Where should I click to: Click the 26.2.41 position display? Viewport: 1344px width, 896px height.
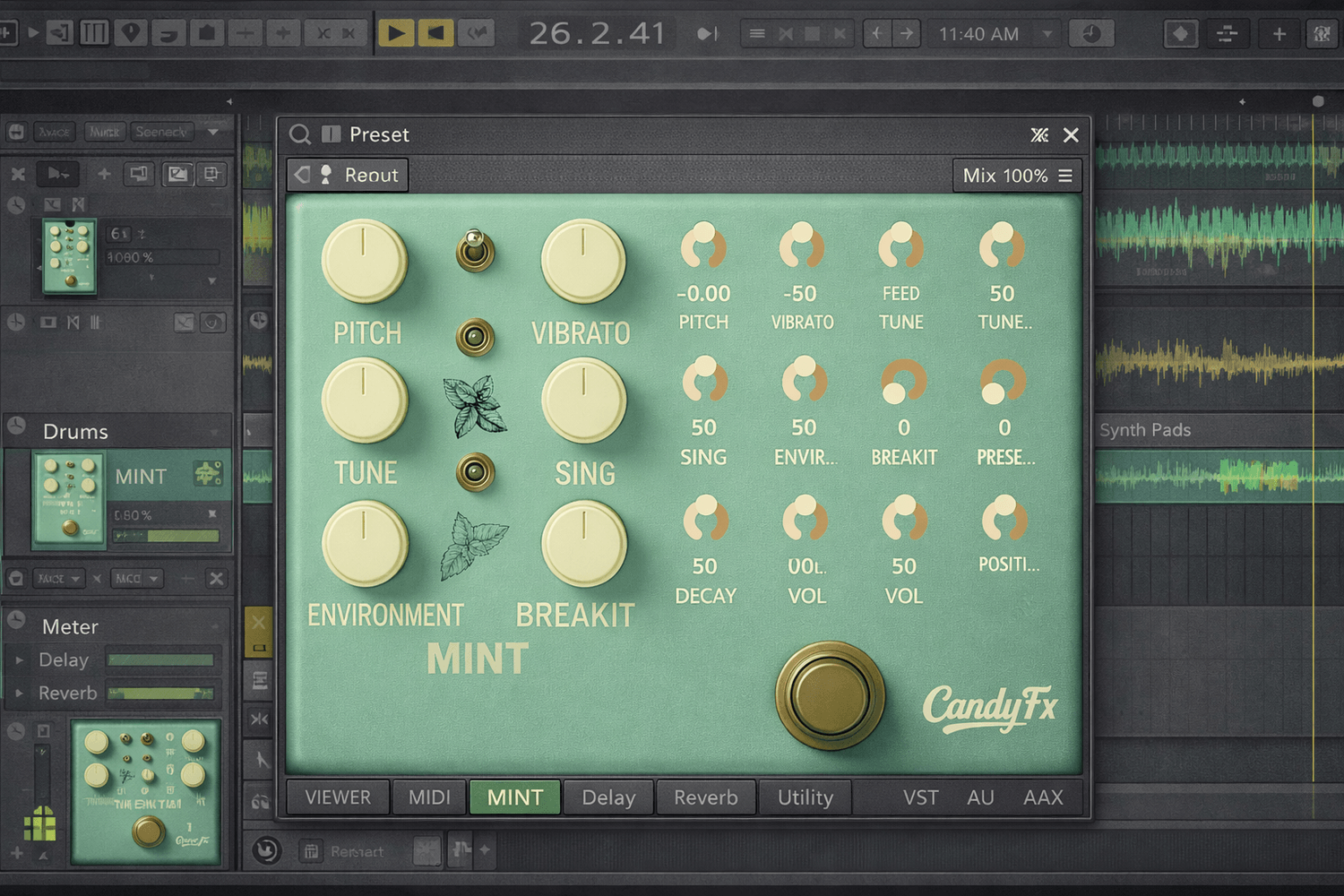(x=598, y=34)
